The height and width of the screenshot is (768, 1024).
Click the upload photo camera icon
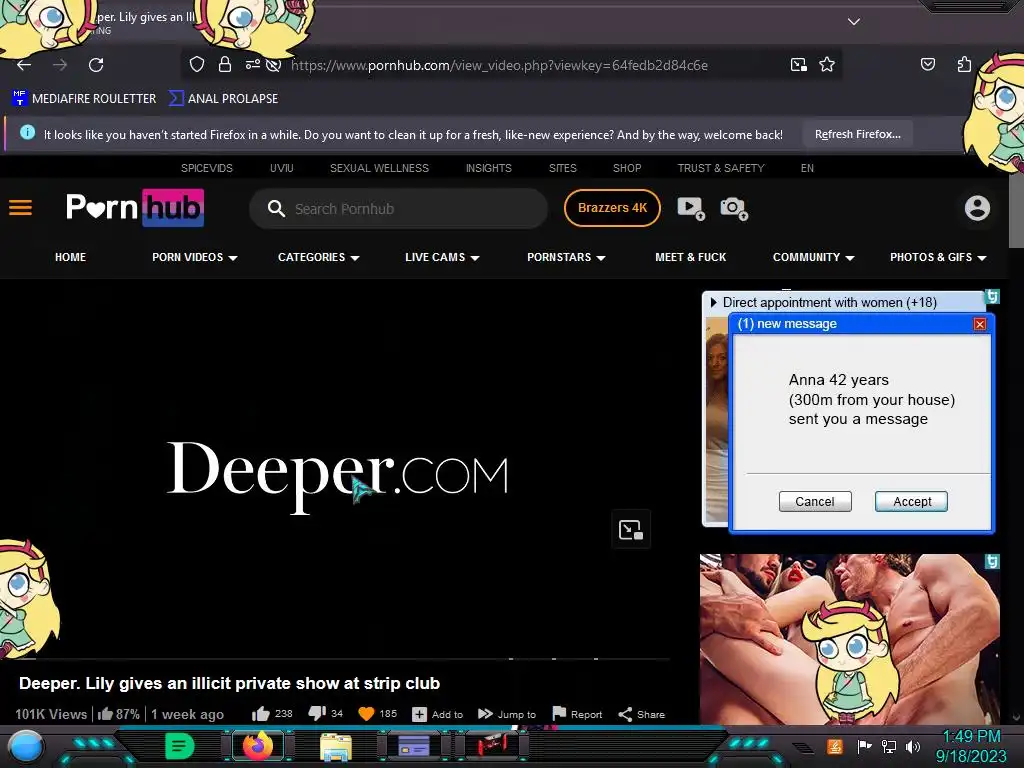click(733, 208)
